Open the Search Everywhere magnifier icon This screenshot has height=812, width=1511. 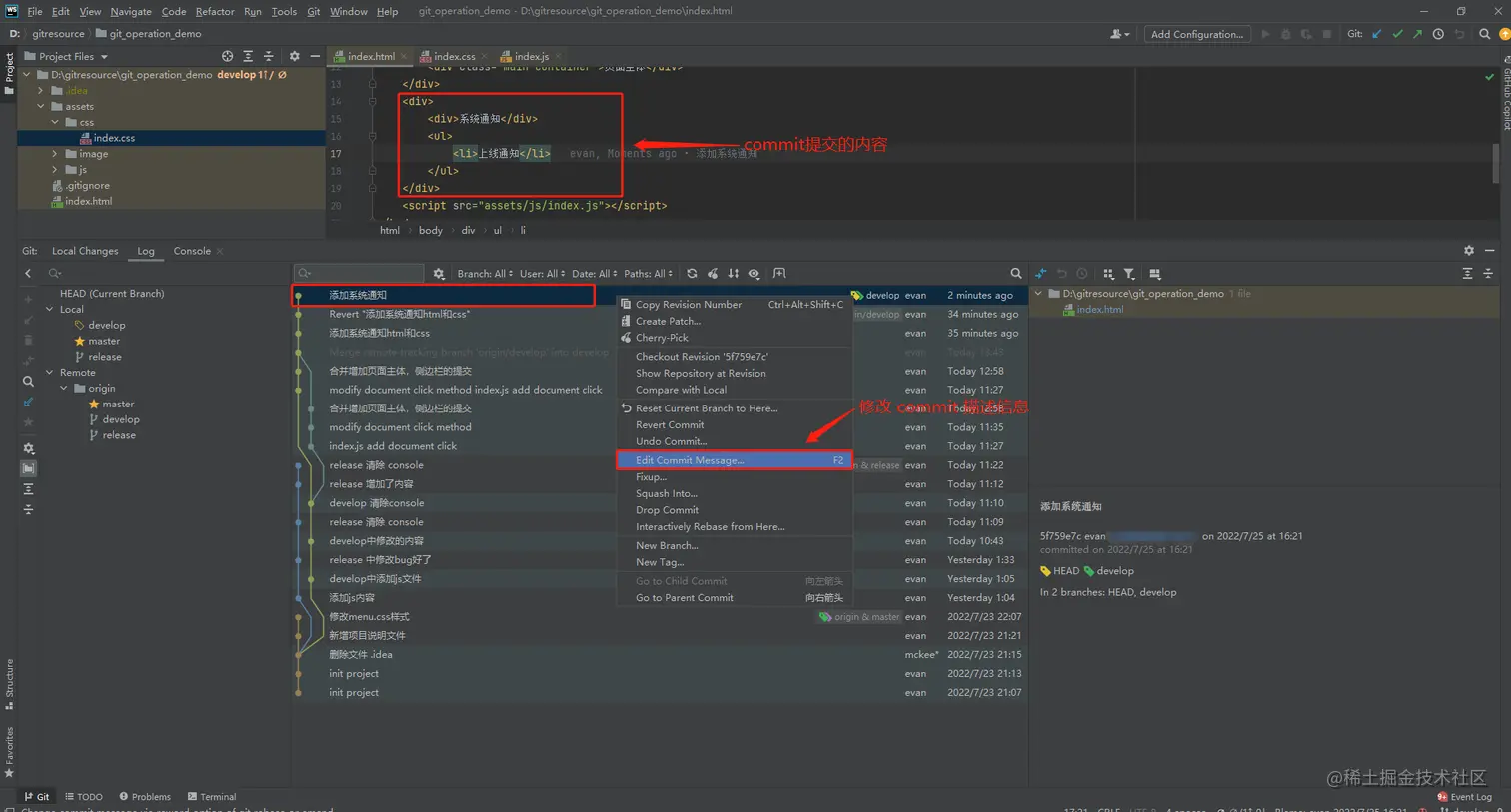pyautogui.click(x=1485, y=33)
